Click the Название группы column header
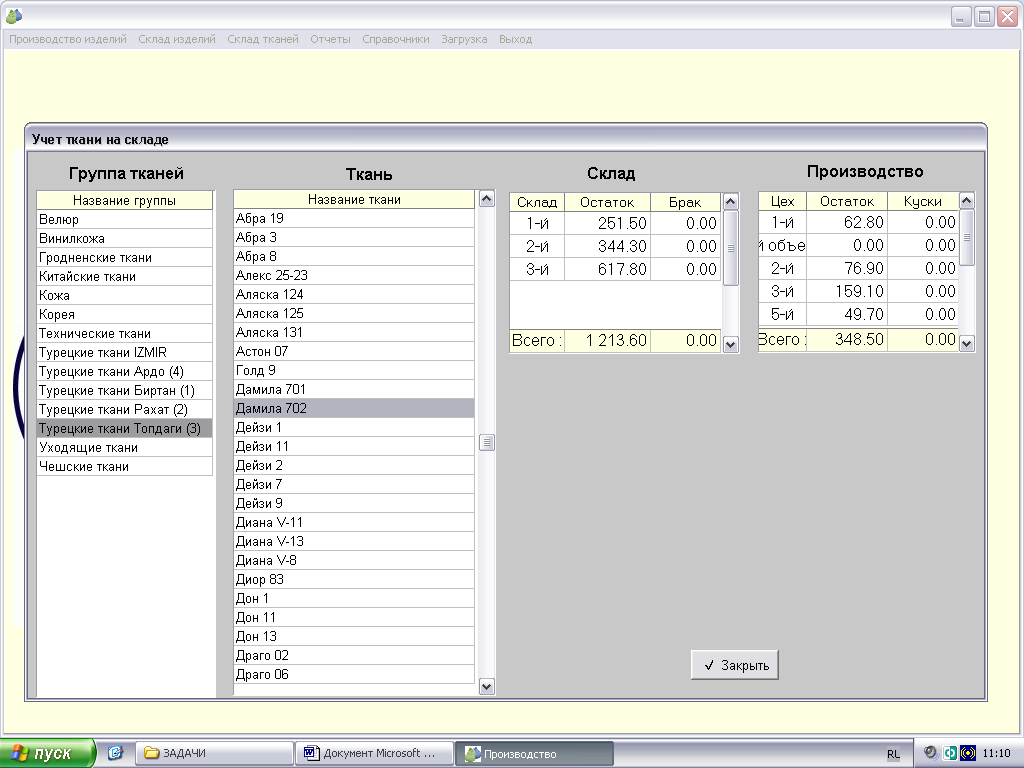Image resolution: width=1024 pixels, height=768 pixels. click(x=125, y=200)
